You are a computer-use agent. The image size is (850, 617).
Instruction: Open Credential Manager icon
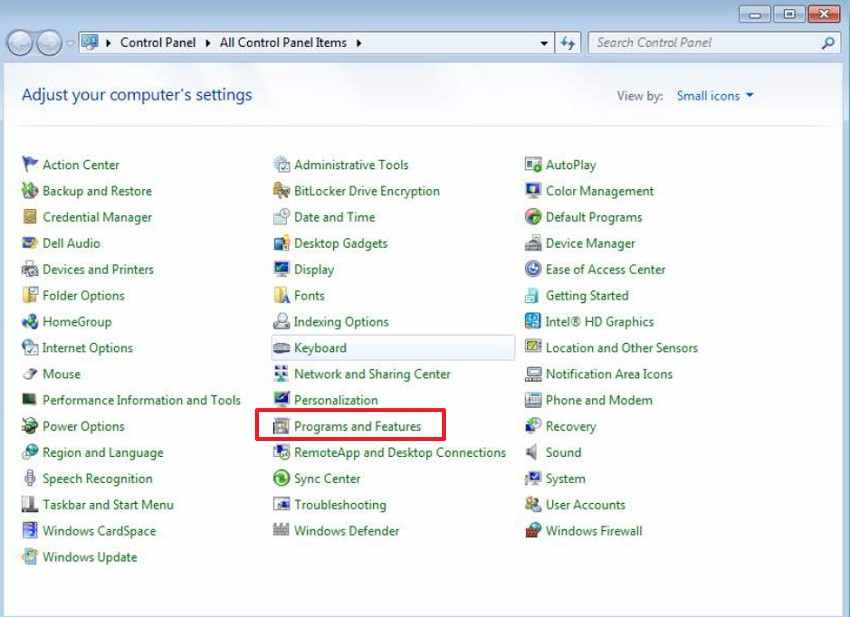(30, 216)
